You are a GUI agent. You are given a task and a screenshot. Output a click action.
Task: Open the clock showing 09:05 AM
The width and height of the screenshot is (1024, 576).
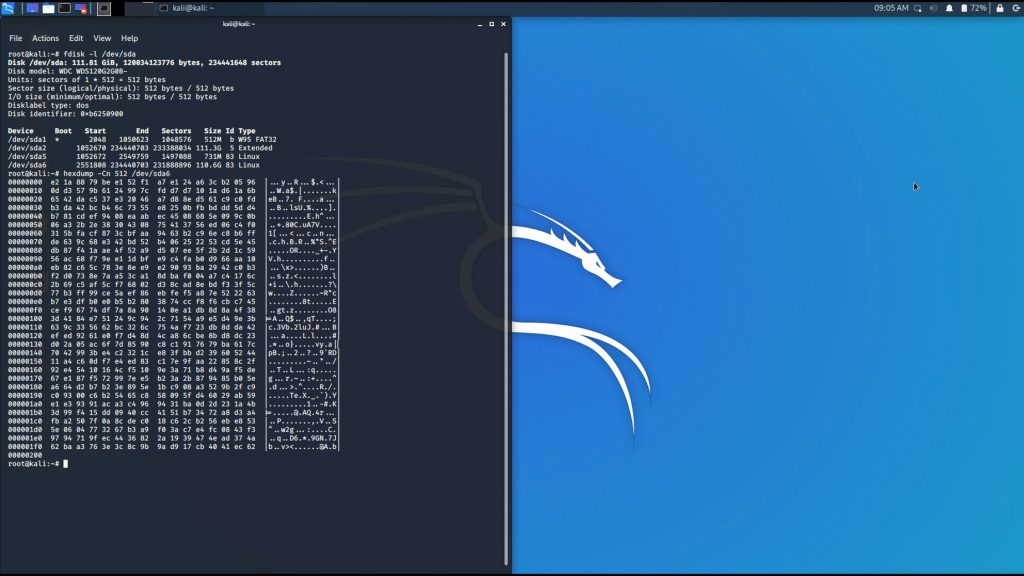point(891,8)
